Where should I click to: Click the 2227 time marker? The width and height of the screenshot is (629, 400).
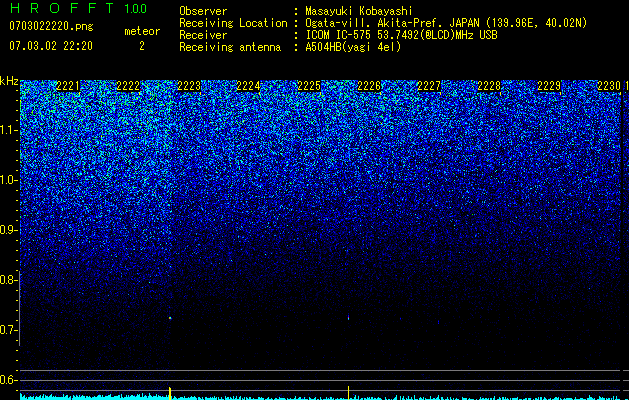tap(429, 86)
